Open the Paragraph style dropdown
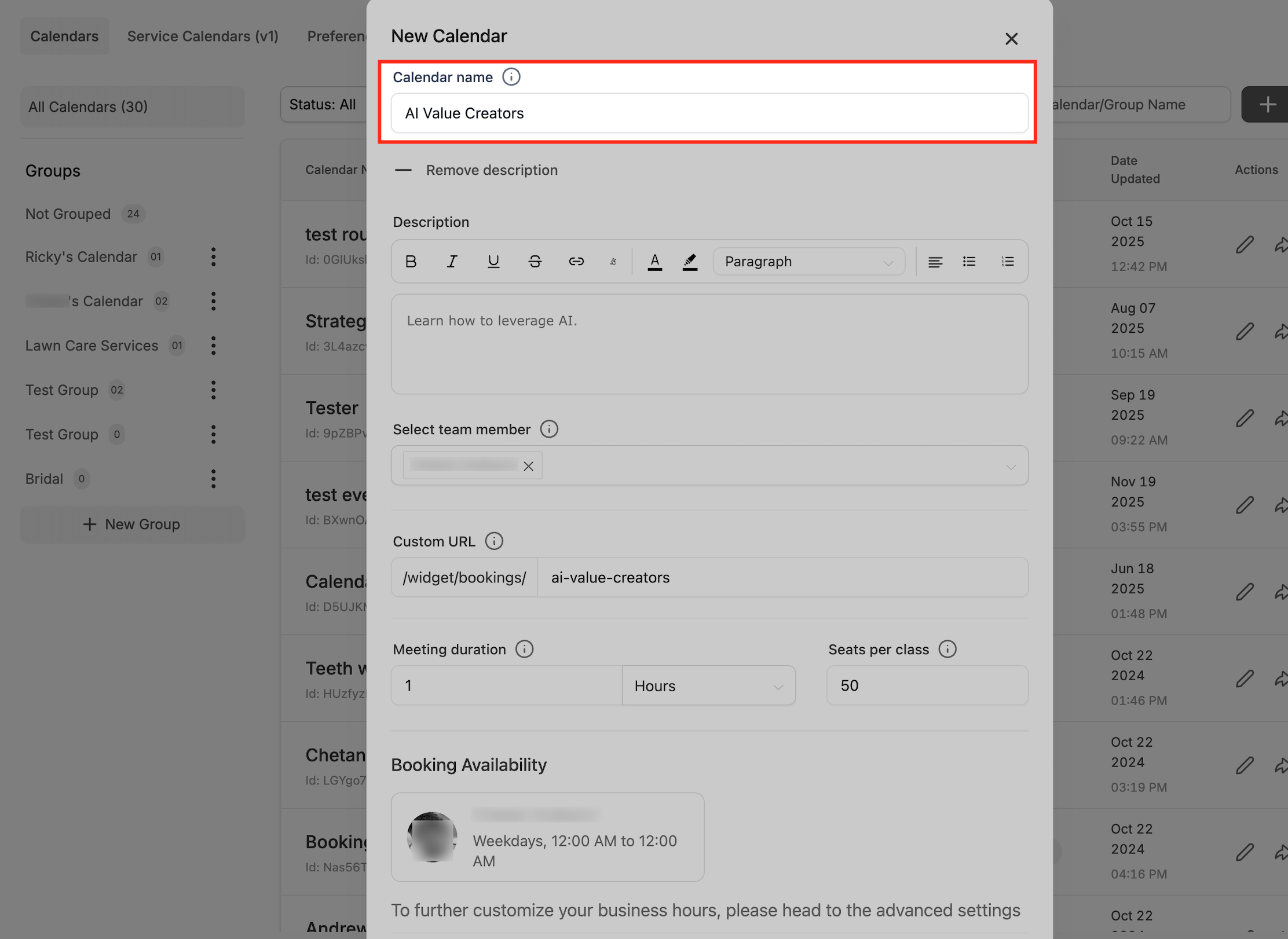Image resolution: width=1288 pixels, height=939 pixels. 808,262
